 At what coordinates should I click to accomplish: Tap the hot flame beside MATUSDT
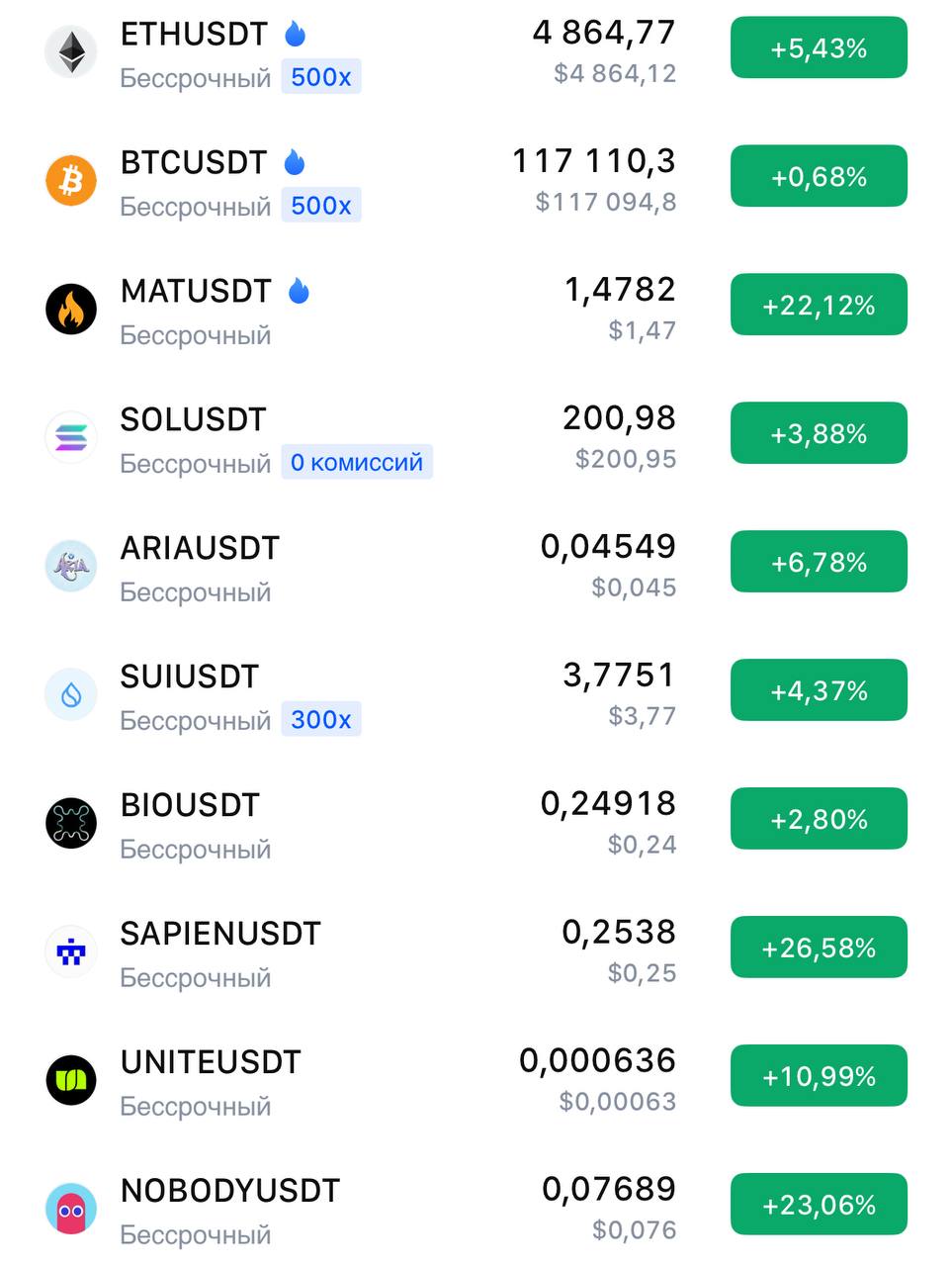(299, 291)
